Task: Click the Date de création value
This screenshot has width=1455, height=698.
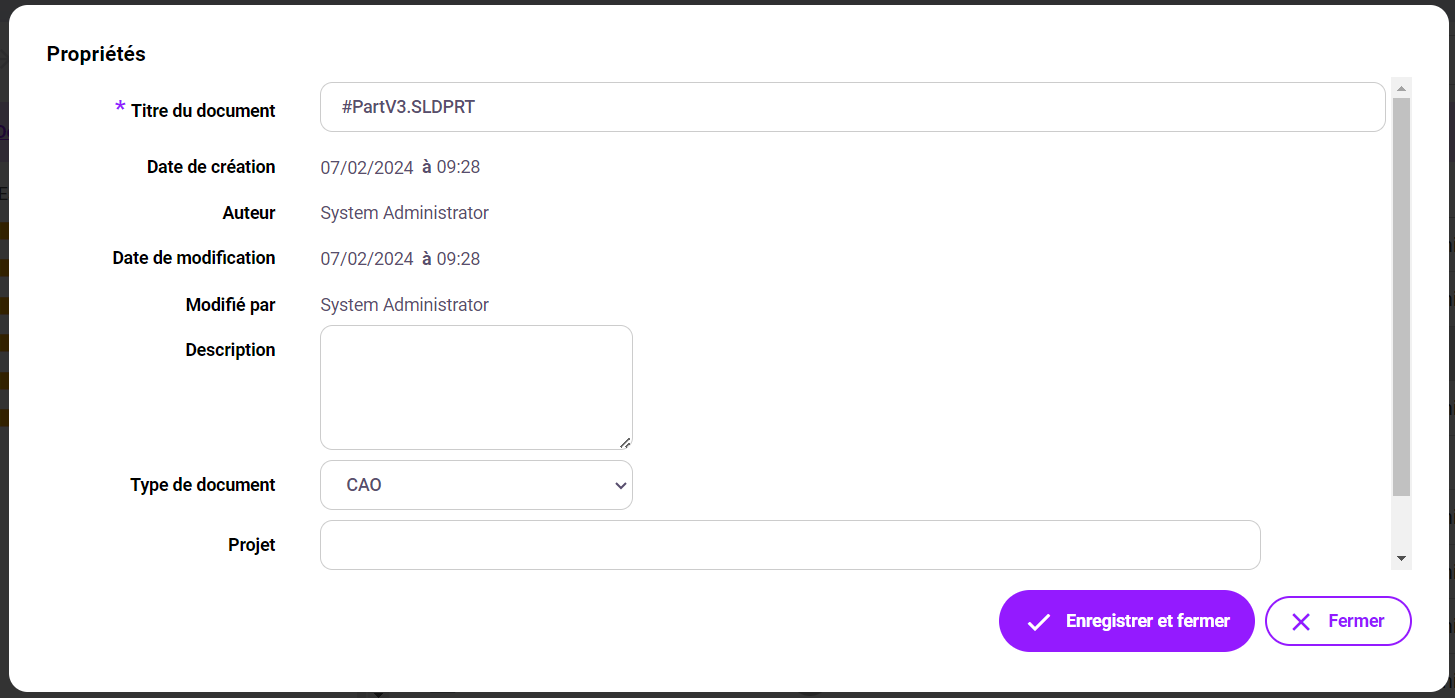Action: pos(400,168)
